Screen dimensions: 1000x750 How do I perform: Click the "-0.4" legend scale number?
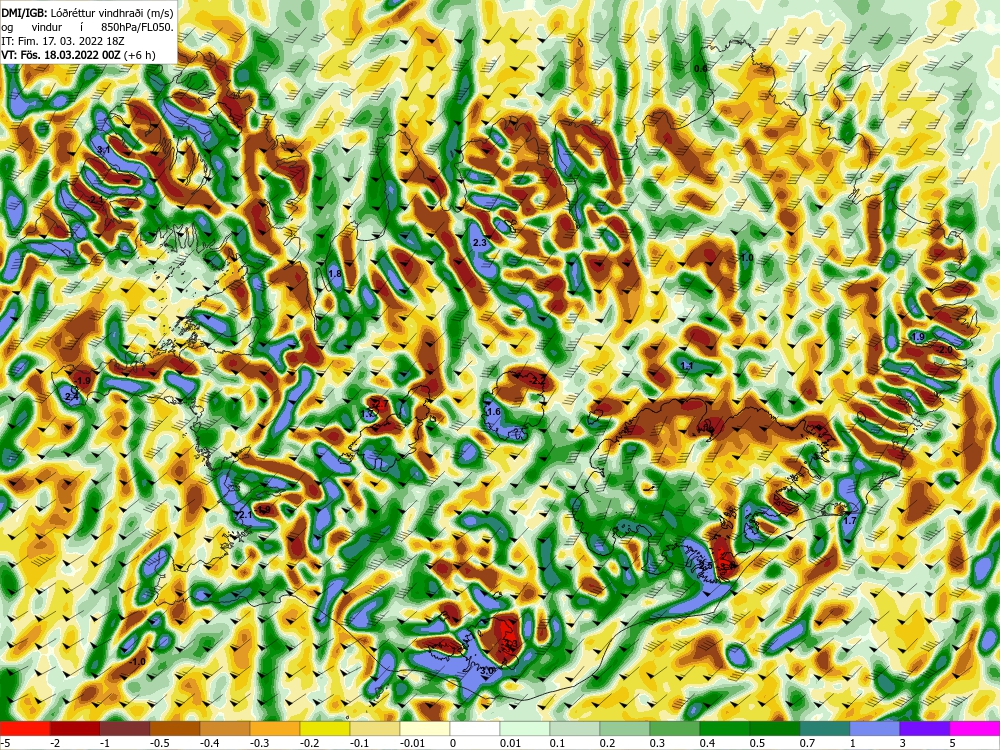click(209, 743)
